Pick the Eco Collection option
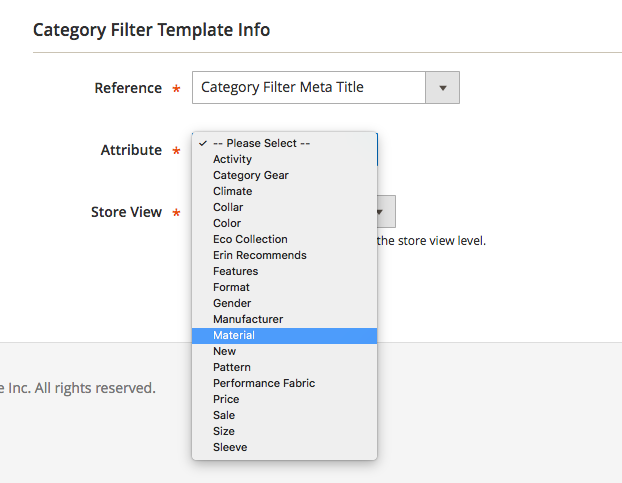The height and width of the screenshot is (483, 622). (x=250, y=239)
